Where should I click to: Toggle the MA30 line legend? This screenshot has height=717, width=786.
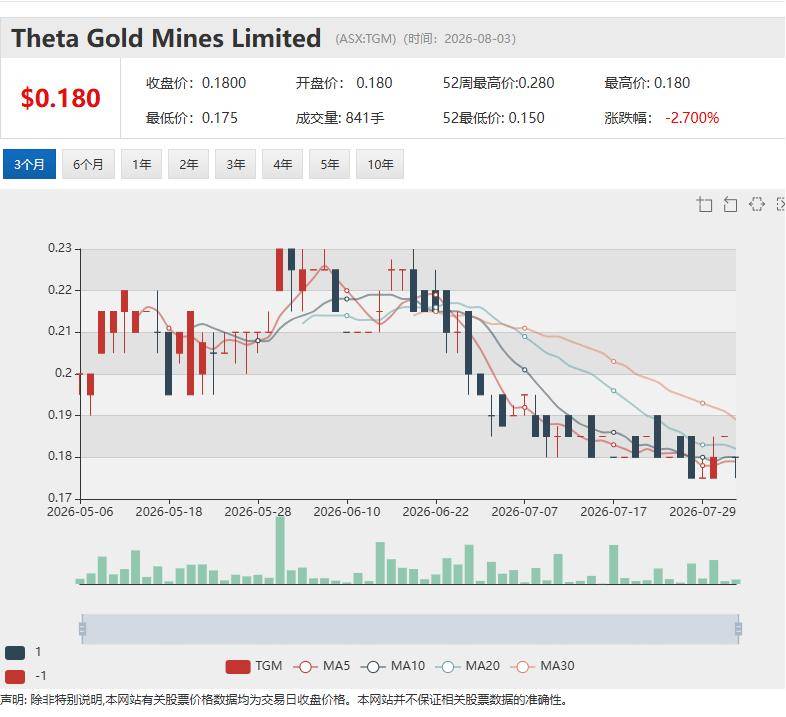[542, 666]
